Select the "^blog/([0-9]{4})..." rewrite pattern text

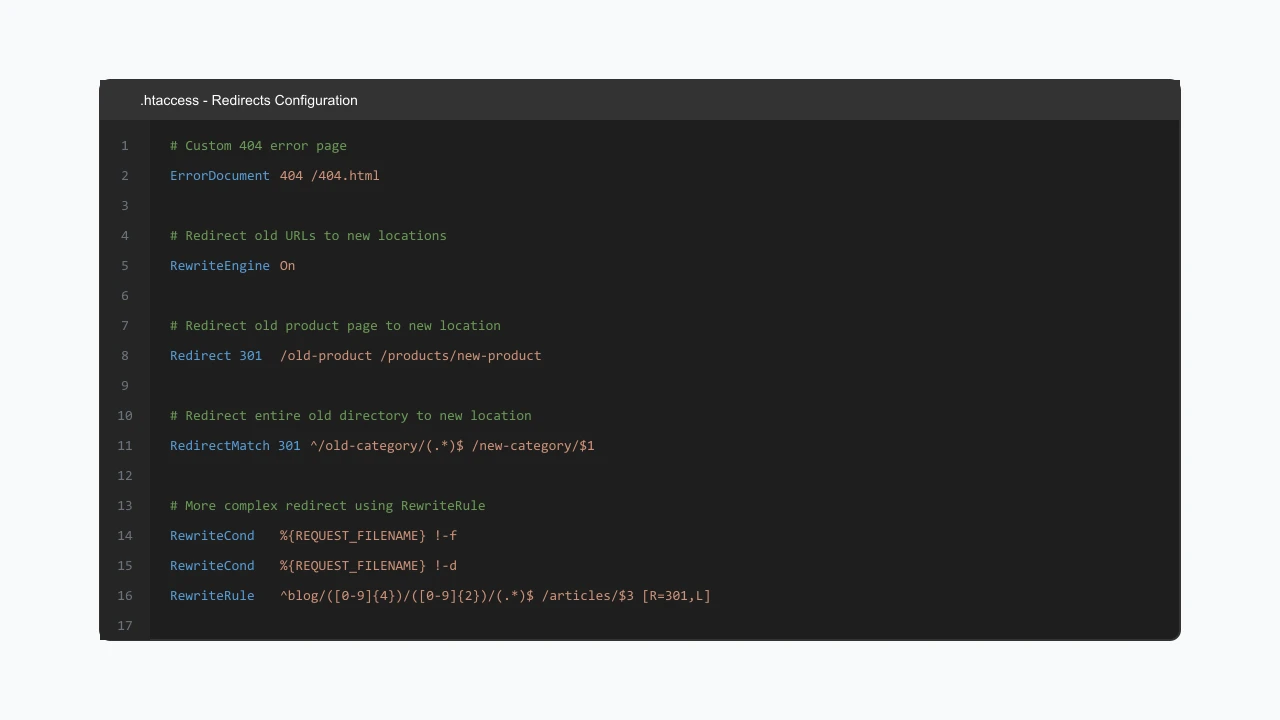pyautogui.click(x=495, y=595)
